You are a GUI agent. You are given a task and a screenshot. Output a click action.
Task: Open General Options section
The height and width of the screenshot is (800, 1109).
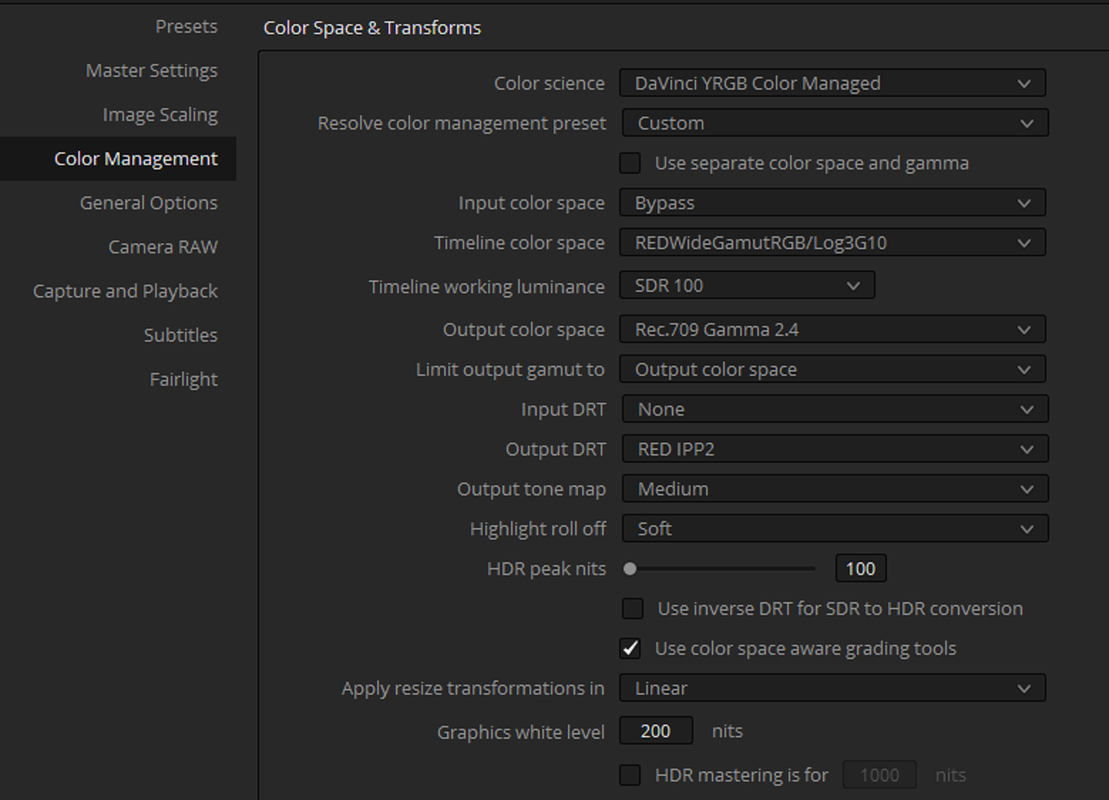(149, 203)
